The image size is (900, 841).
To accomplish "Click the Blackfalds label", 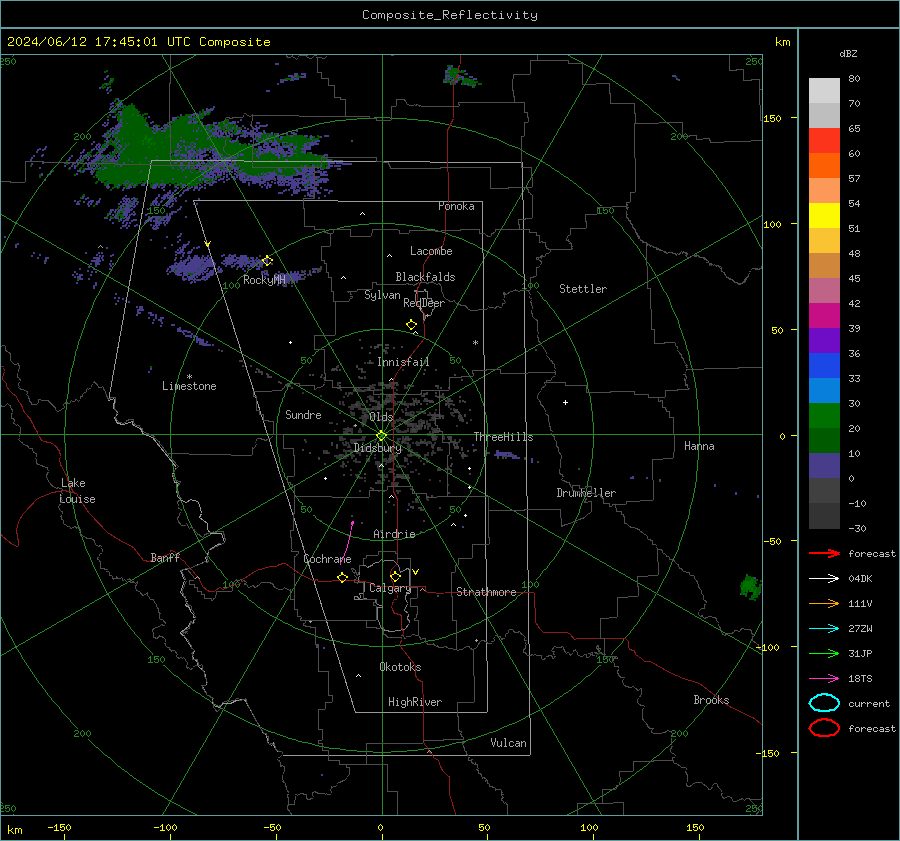I will tap(425, 277).
